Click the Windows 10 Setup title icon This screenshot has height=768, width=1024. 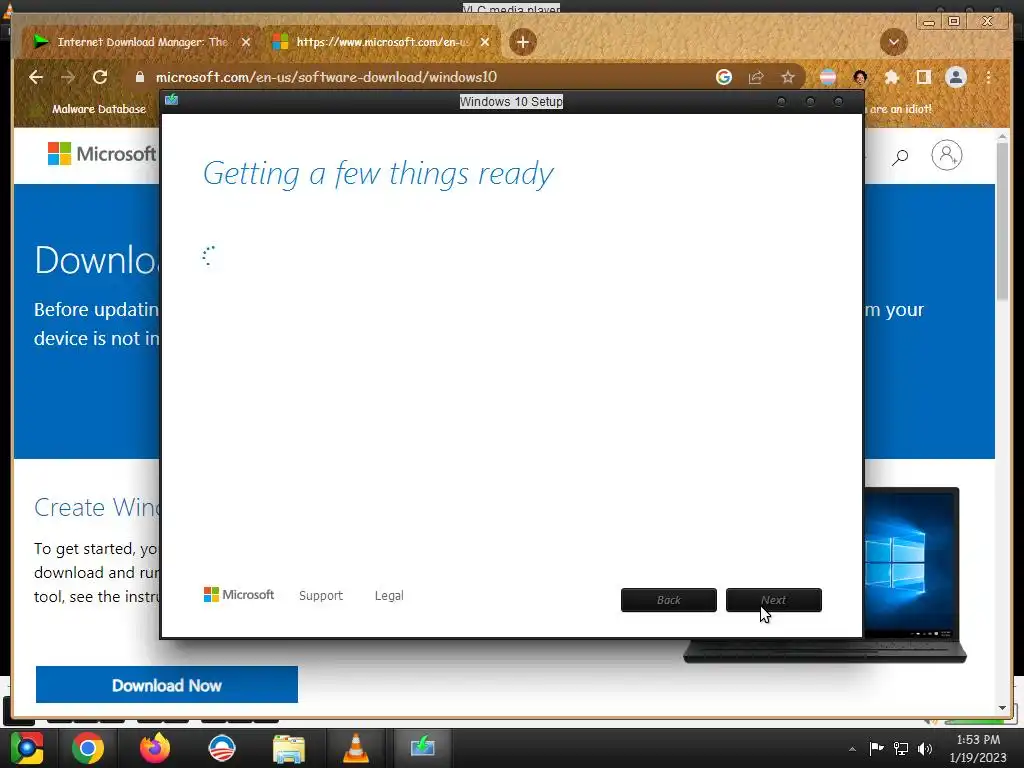172,100
